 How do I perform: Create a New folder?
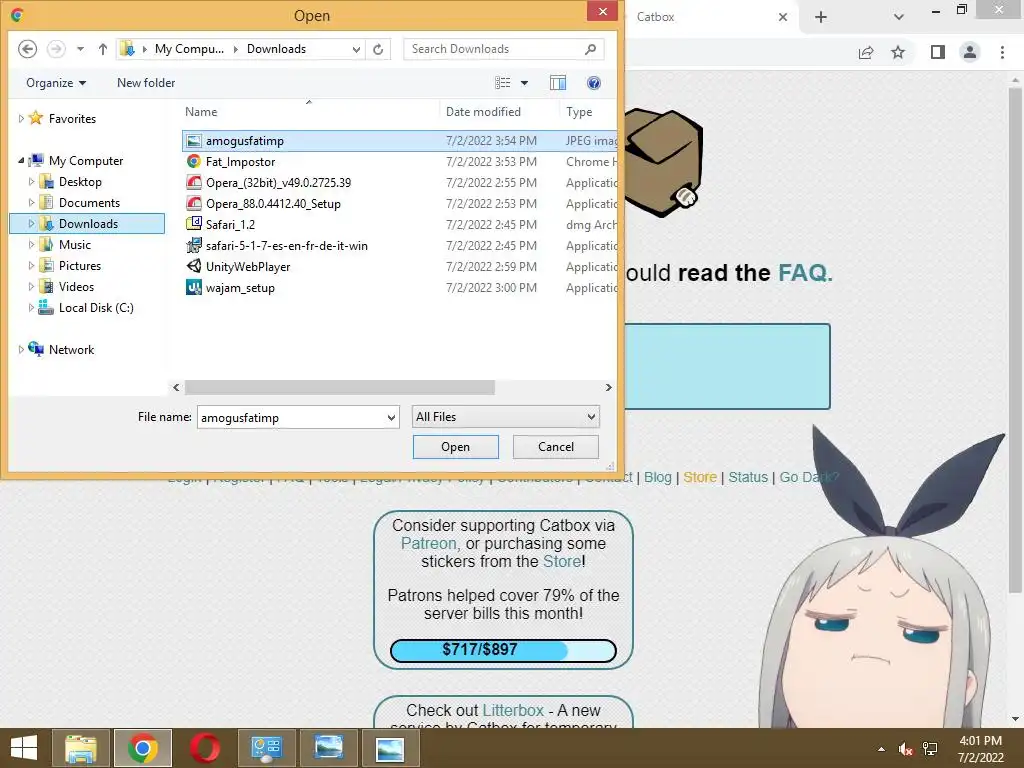146,83
